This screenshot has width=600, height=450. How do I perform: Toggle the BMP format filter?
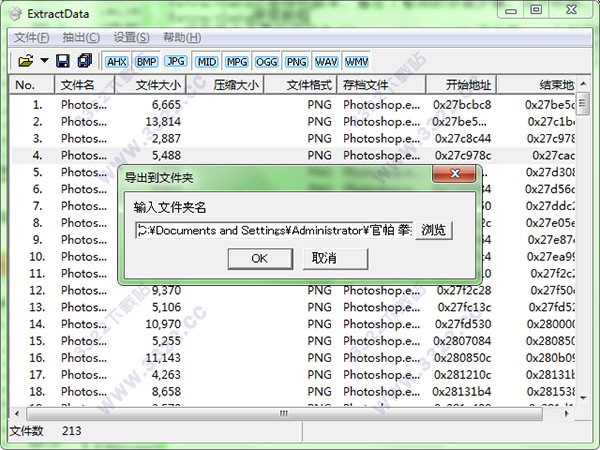point(146,62)
